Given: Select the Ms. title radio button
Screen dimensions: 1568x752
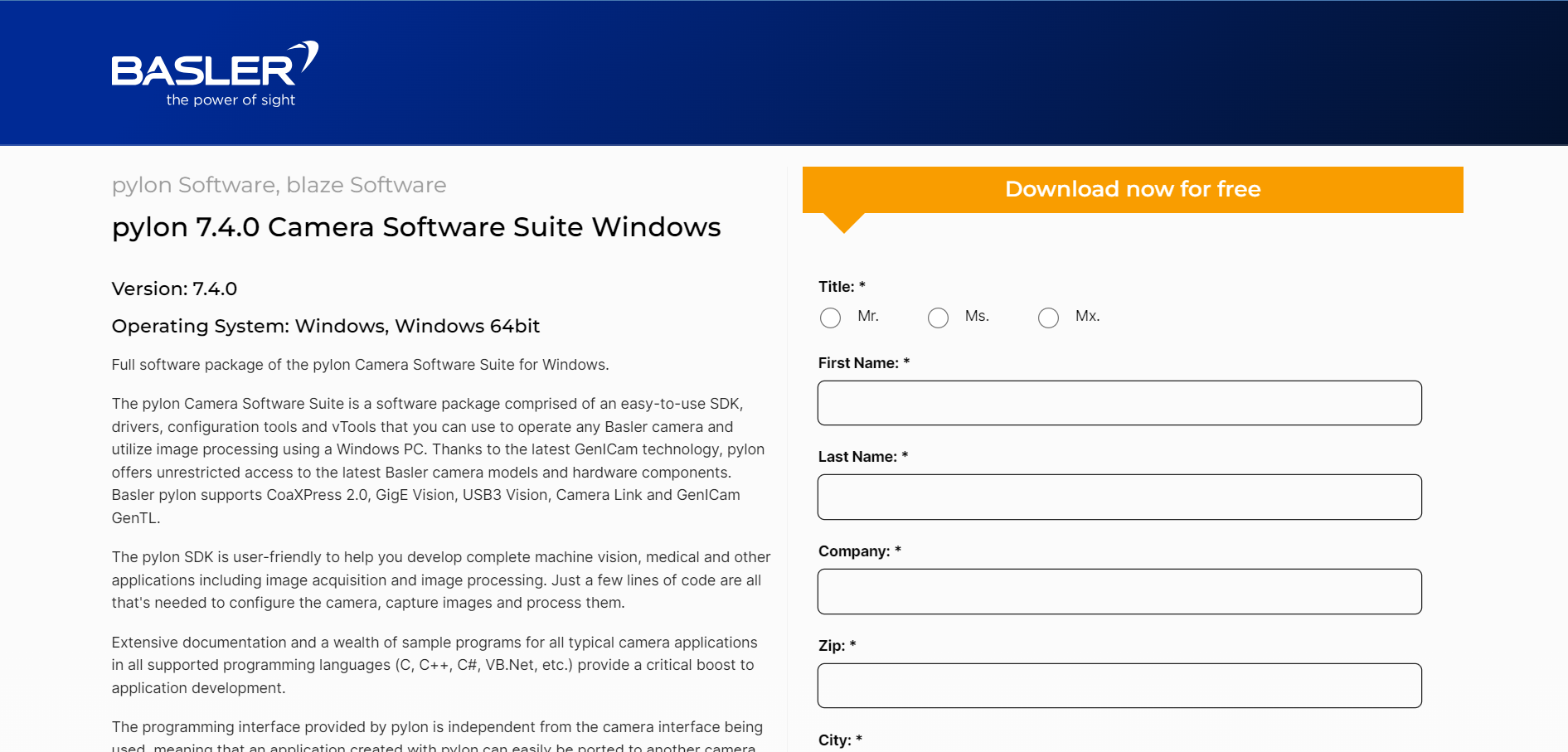Looking at the screenshot, I should [x=938, y=318].
